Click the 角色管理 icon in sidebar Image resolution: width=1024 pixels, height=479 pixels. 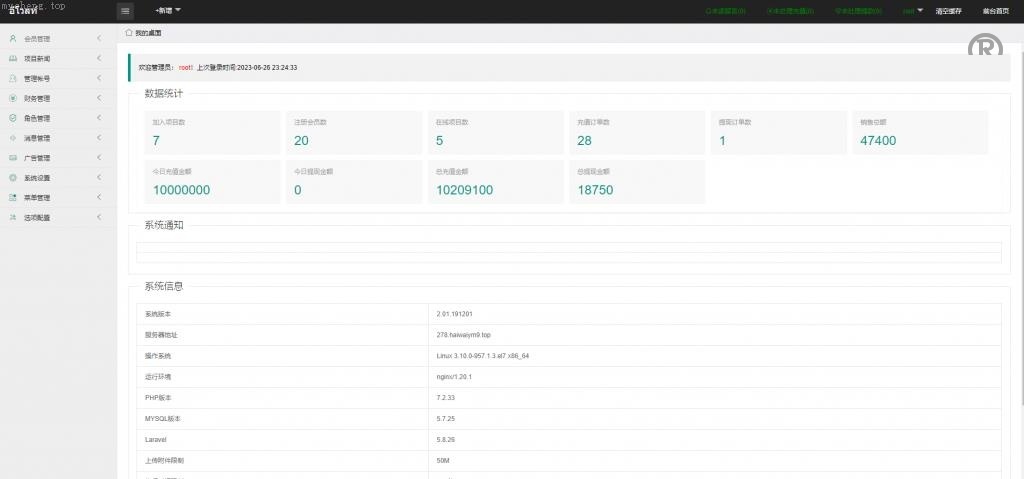[x=13, y=118]
